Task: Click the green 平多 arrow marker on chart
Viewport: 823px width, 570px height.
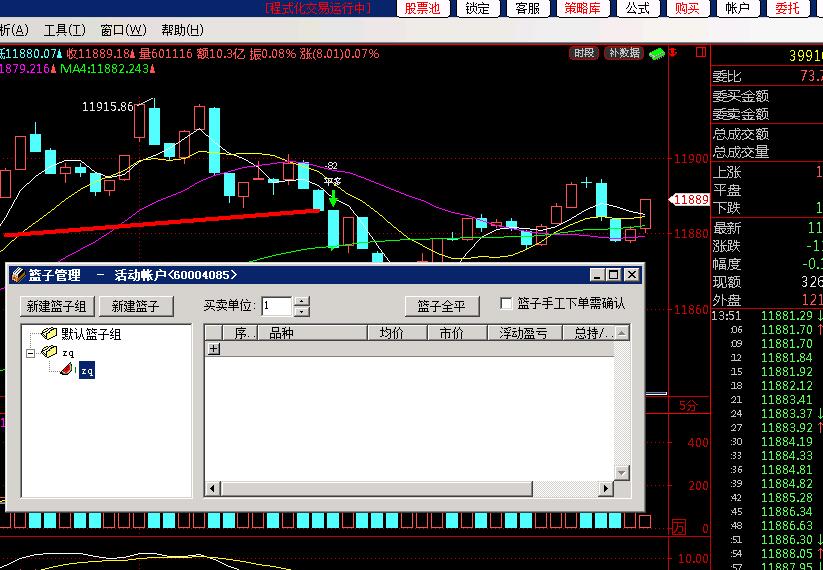Action: tap(333, 198)
